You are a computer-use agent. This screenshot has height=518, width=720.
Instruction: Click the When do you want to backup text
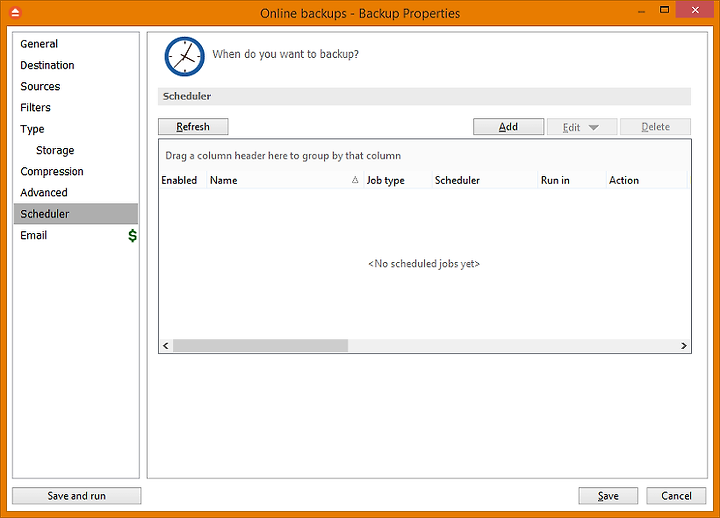[x=285, y=54]
